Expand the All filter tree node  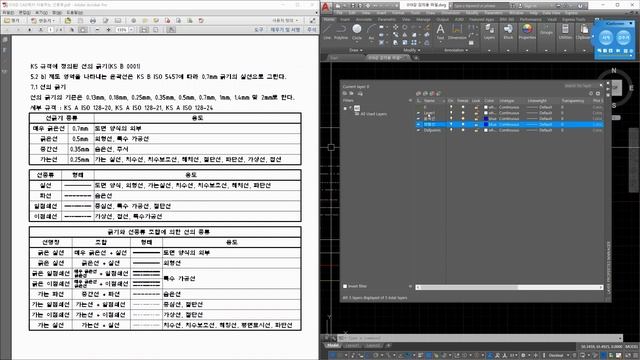click(x=345, y=108)
